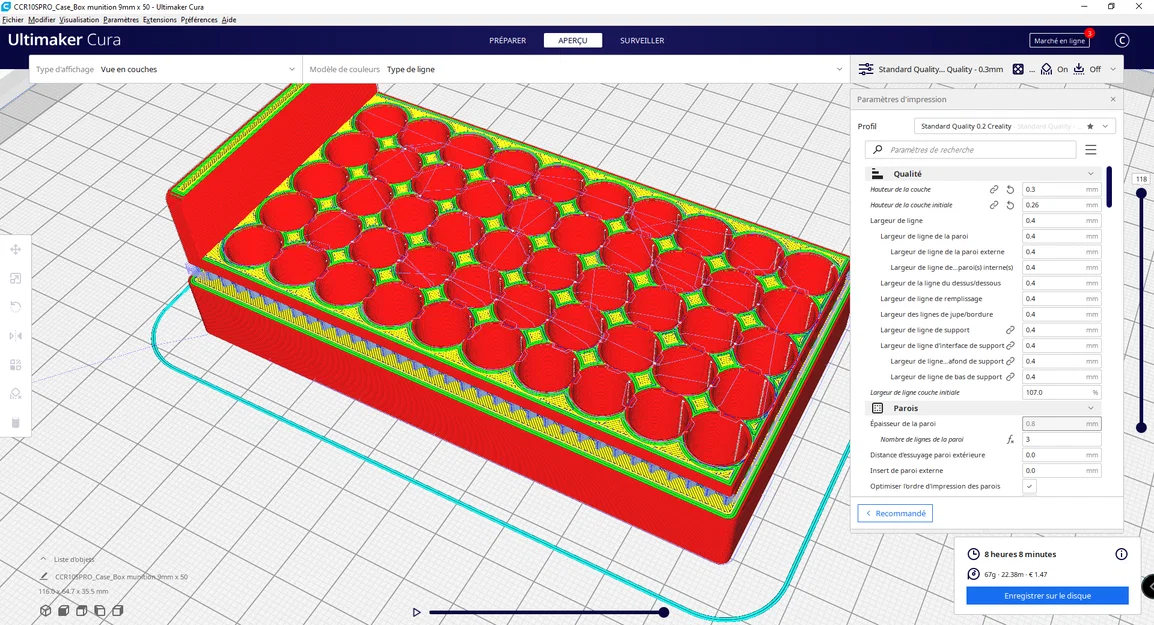This screenshot has height=625, width=1154.
Task: Open the Modifier menu
Action: click(x=42, y=20)
